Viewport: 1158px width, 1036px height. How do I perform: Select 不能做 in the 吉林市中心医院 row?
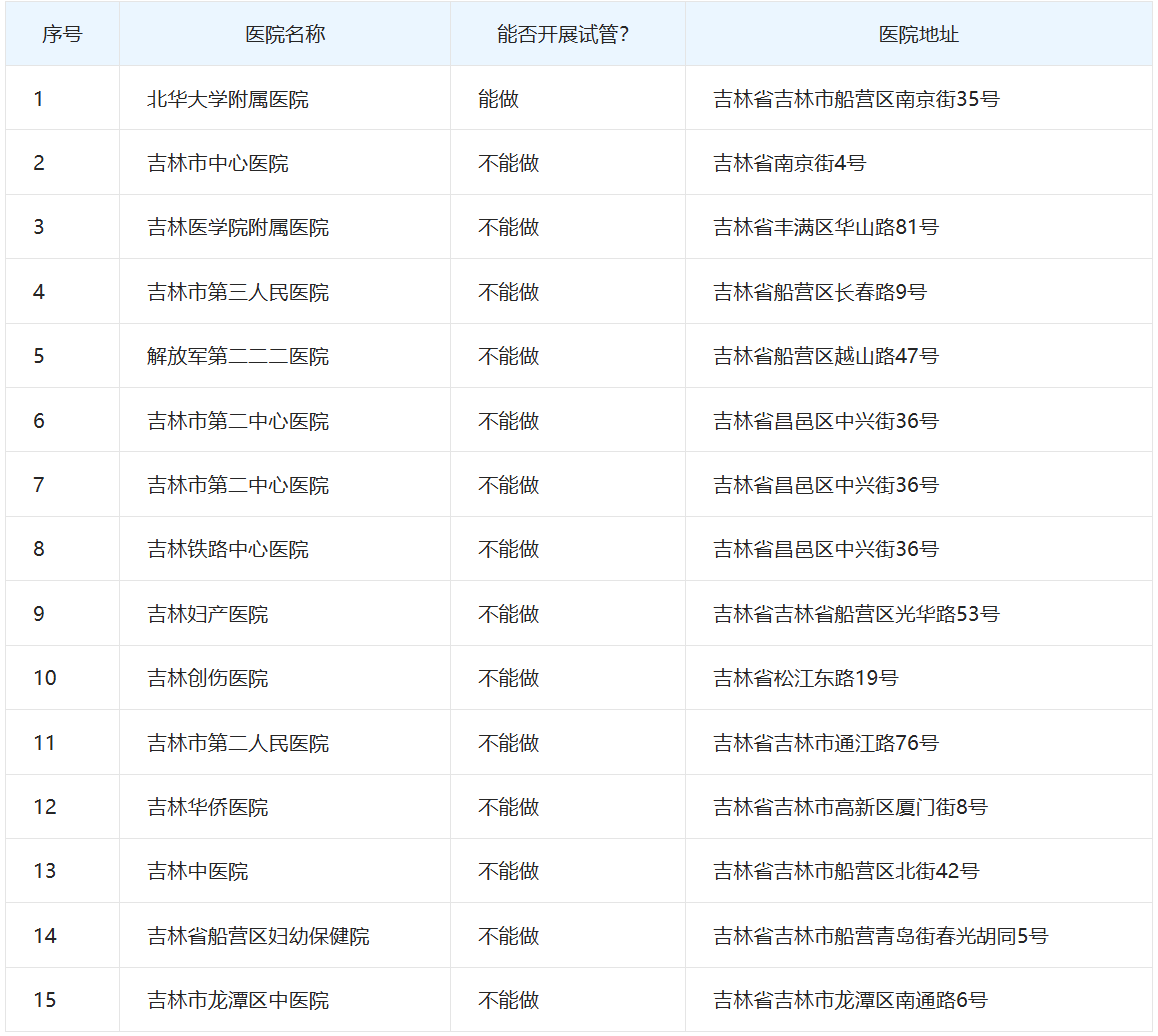509,163
